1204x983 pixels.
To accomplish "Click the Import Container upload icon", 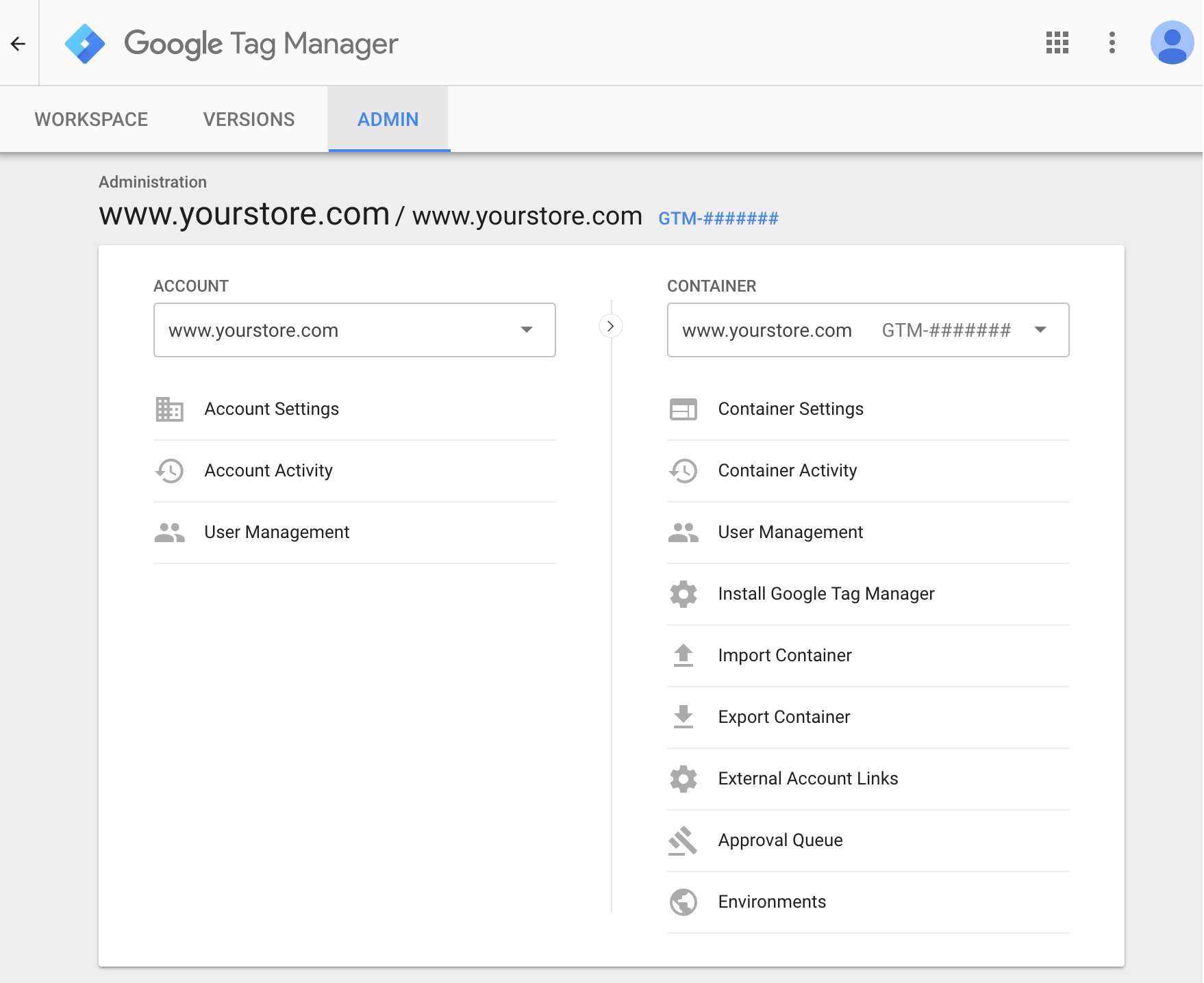I will 683,656.
